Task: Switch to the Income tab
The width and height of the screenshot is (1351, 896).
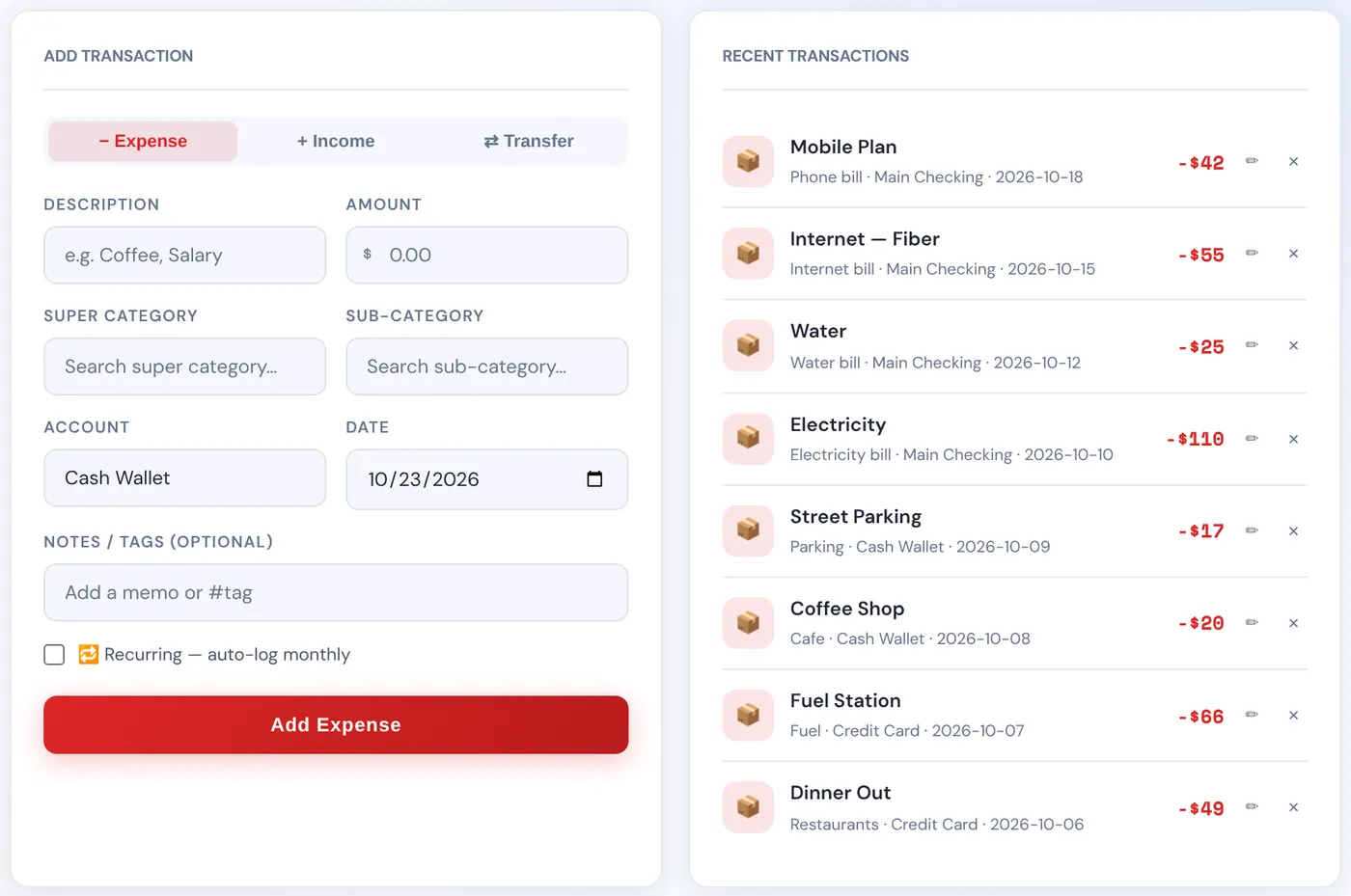Action: [336, 141]
